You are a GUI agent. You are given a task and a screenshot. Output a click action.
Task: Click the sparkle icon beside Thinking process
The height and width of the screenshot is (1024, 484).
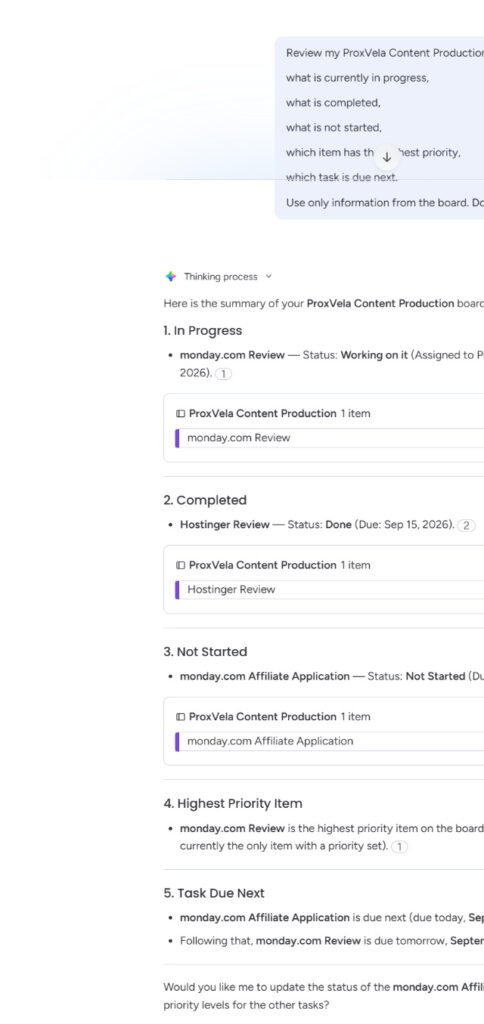pyautogui.click(x=170, y=276)
